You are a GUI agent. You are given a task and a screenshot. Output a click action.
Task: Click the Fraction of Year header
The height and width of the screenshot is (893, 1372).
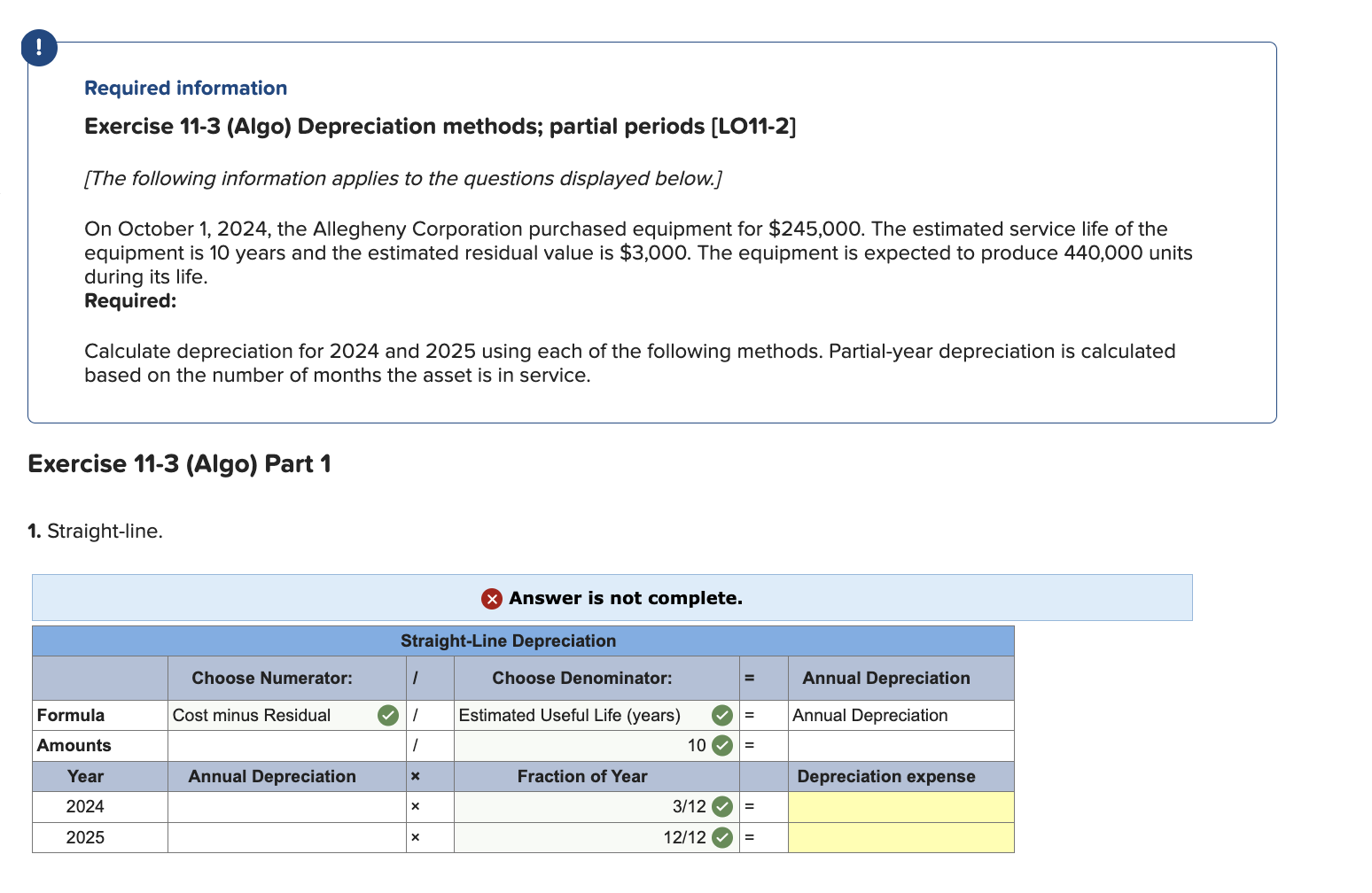(582, 776)
